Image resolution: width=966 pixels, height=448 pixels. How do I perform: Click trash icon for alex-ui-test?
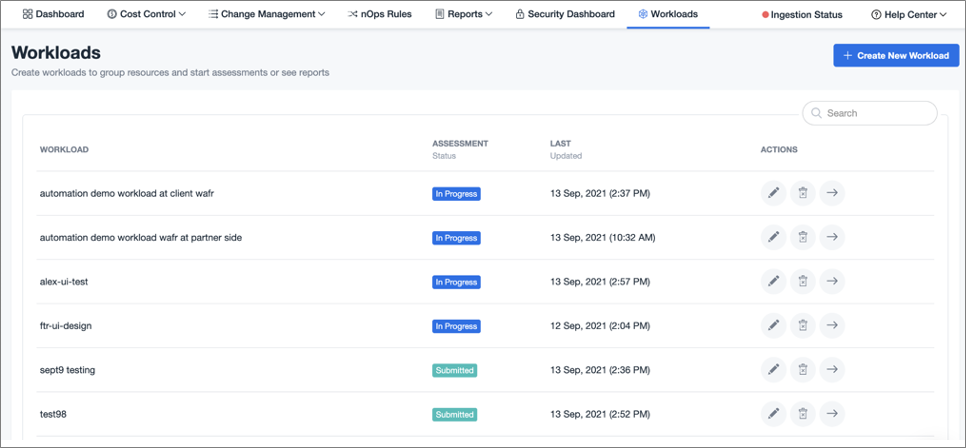point(803,281)
